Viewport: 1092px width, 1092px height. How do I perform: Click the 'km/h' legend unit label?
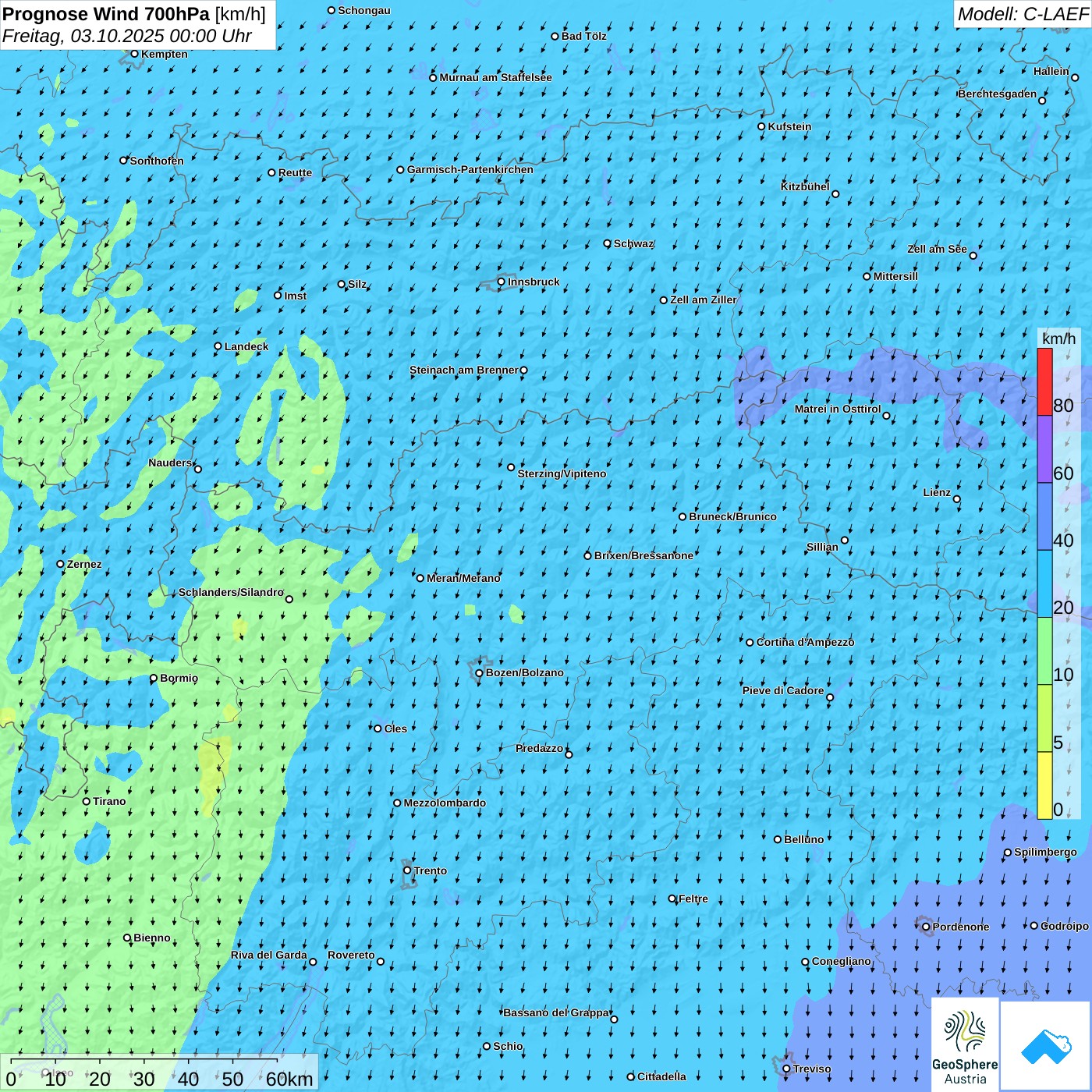point(1058,339)
